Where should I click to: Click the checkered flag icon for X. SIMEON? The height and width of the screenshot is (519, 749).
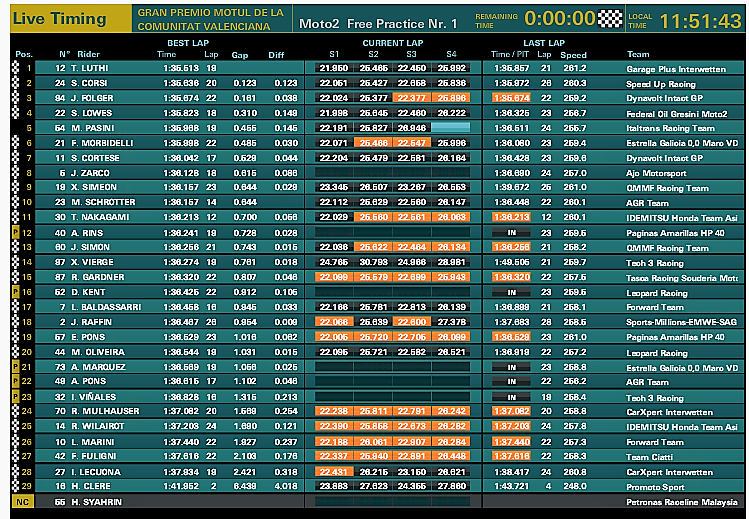coord(15,187)
